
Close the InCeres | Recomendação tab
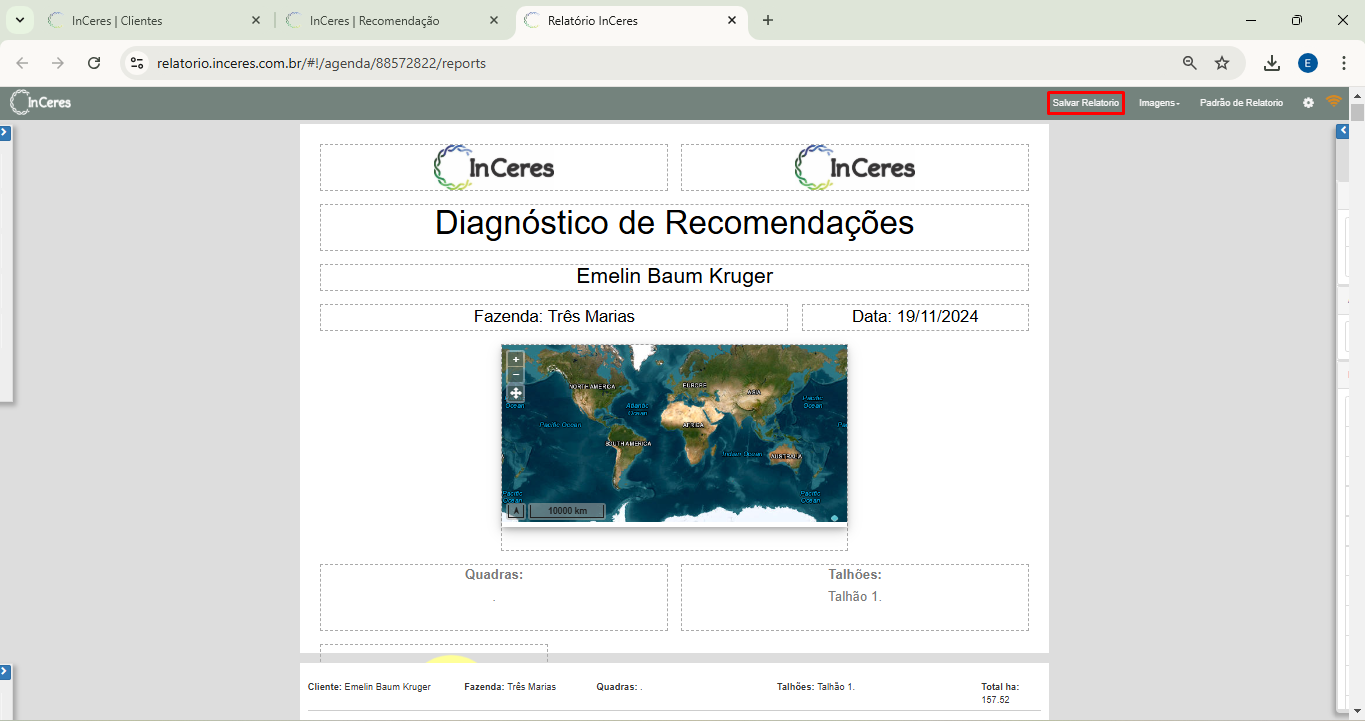click(x=494, y=20)
